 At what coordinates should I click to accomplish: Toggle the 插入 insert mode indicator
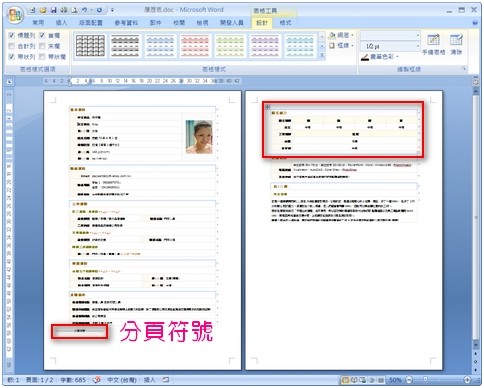click(x=149, y=380)
